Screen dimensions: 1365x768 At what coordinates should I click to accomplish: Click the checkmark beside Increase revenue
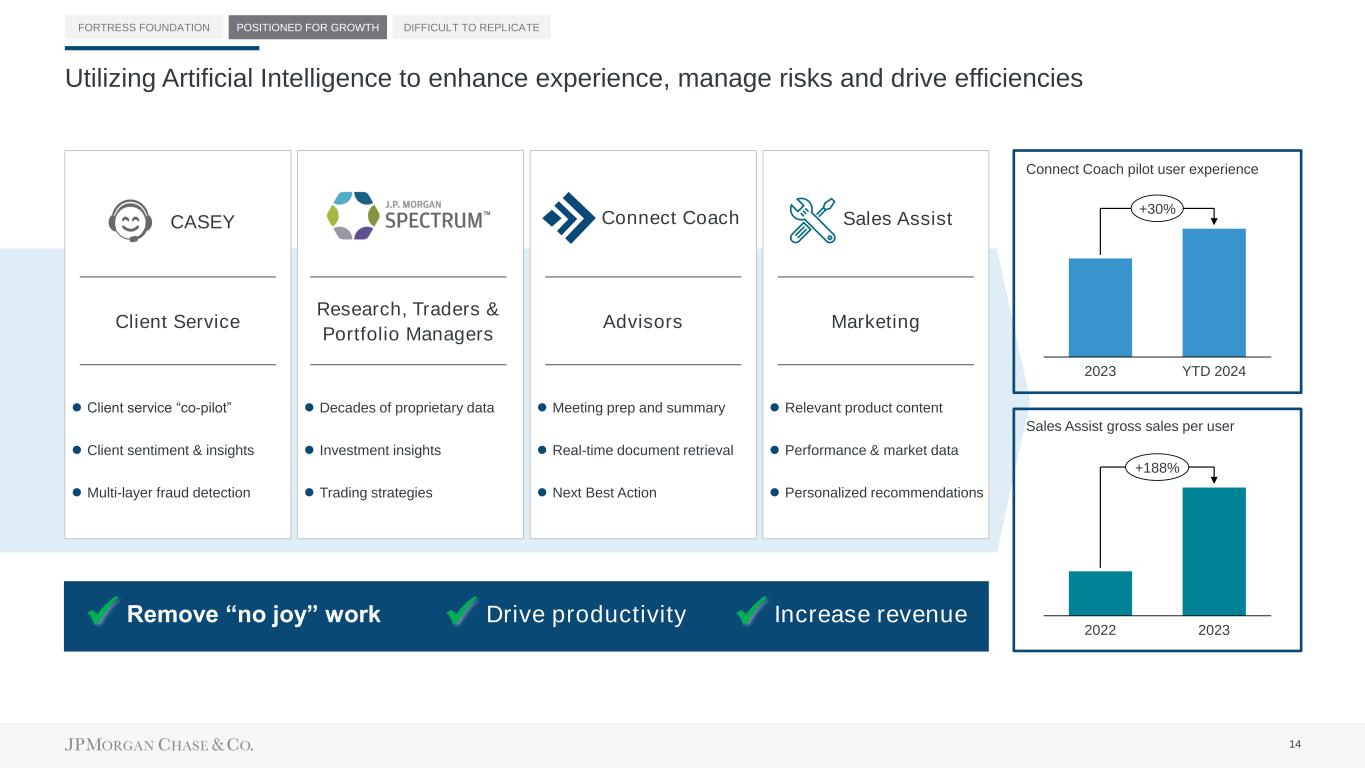[x=751, y=613]
